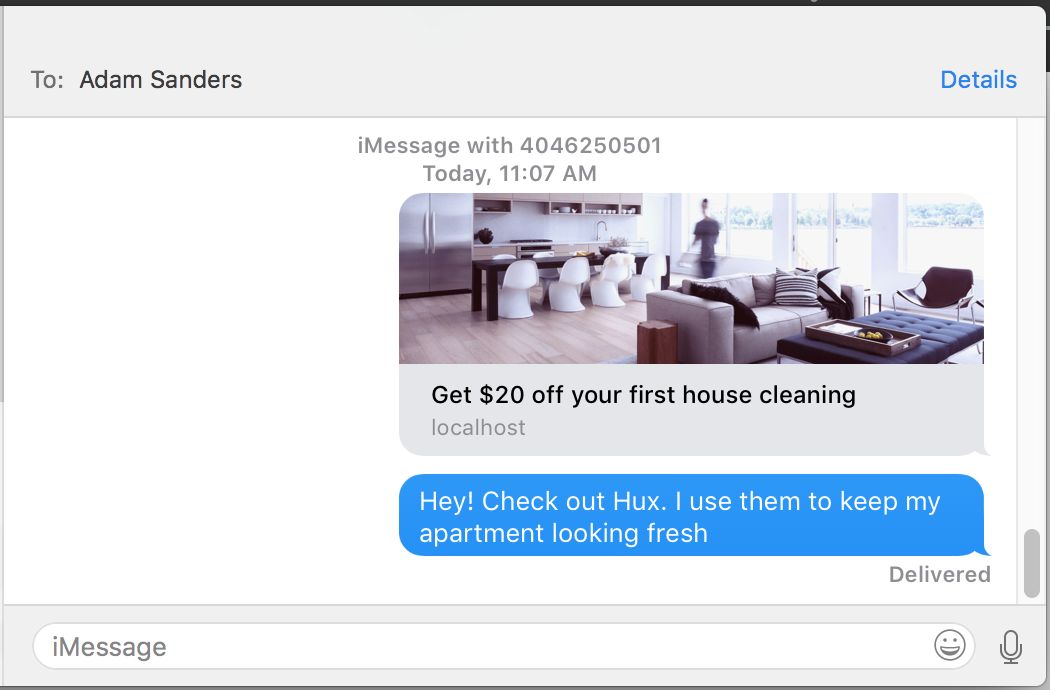The width and height of the screenshot is (1050, 690).
Task: Open the emoji picker smiley icon
Action: coord(950,646)
